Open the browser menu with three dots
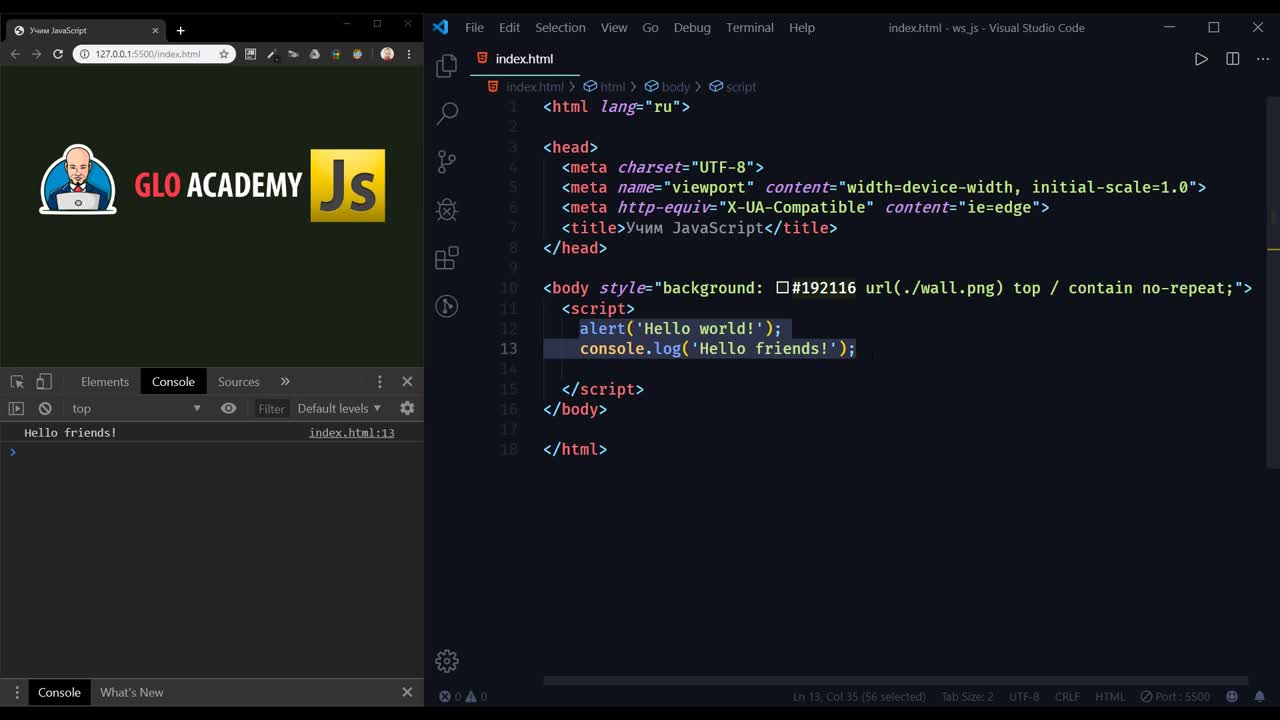 [x=409, y=54]
